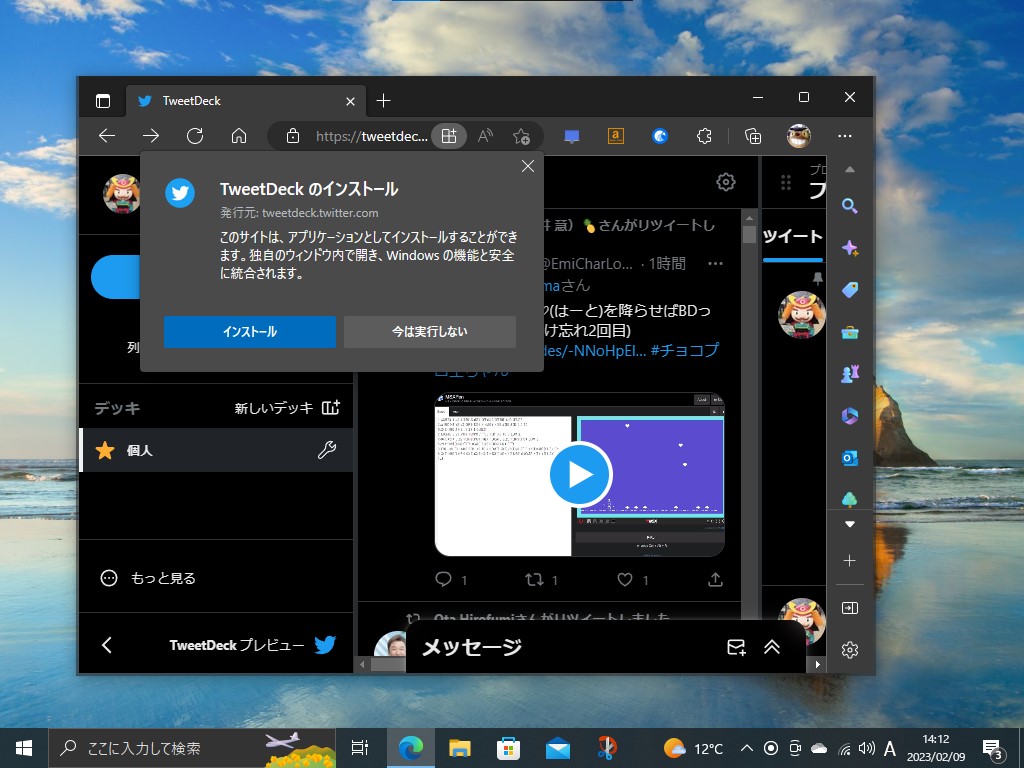Open TweetDeck's settings gear at top right
This screenshot has height=768, width=1024.
tap(726, 182)
